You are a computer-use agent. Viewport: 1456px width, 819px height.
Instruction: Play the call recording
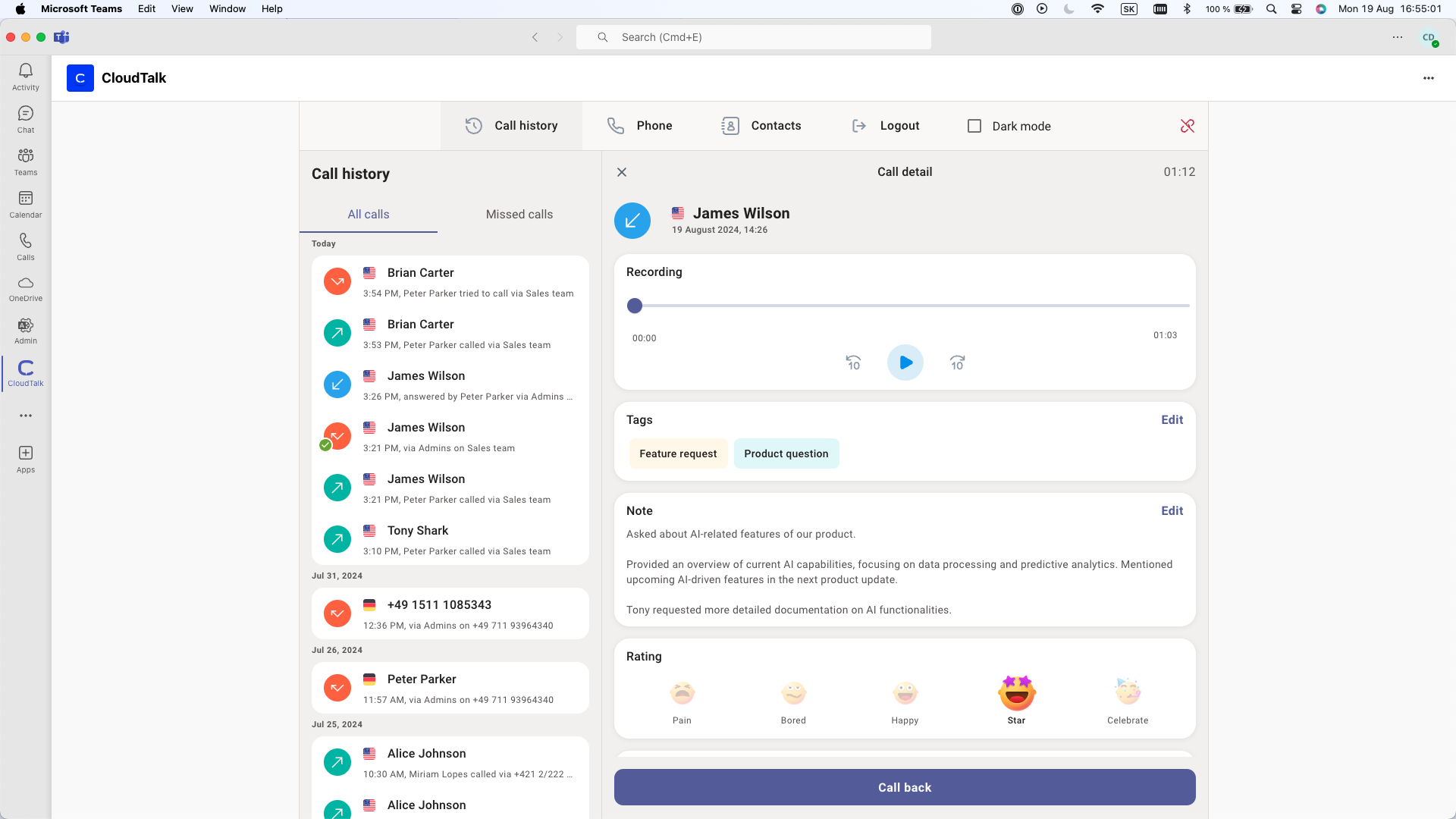click(905, 362)
